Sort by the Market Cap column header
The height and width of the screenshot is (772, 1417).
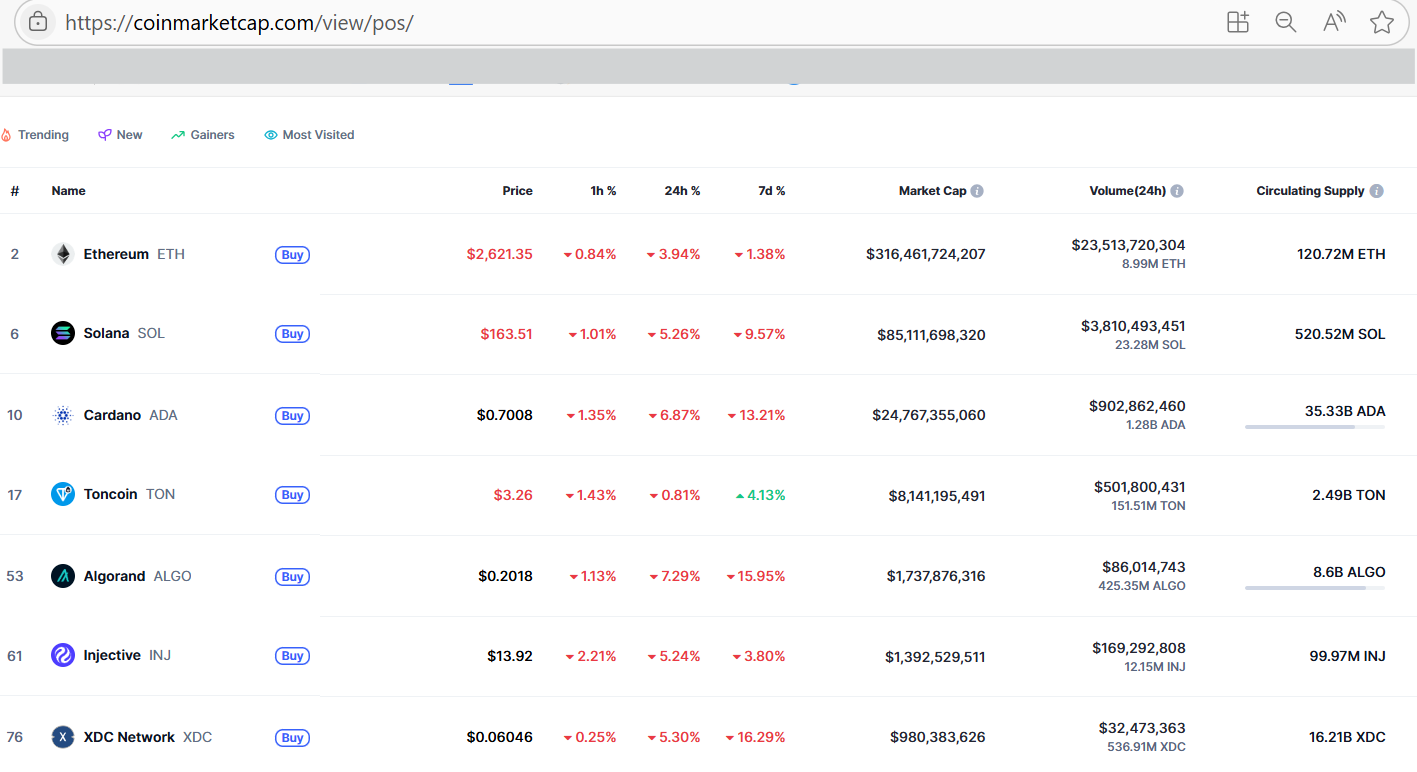tap(932, 191)
